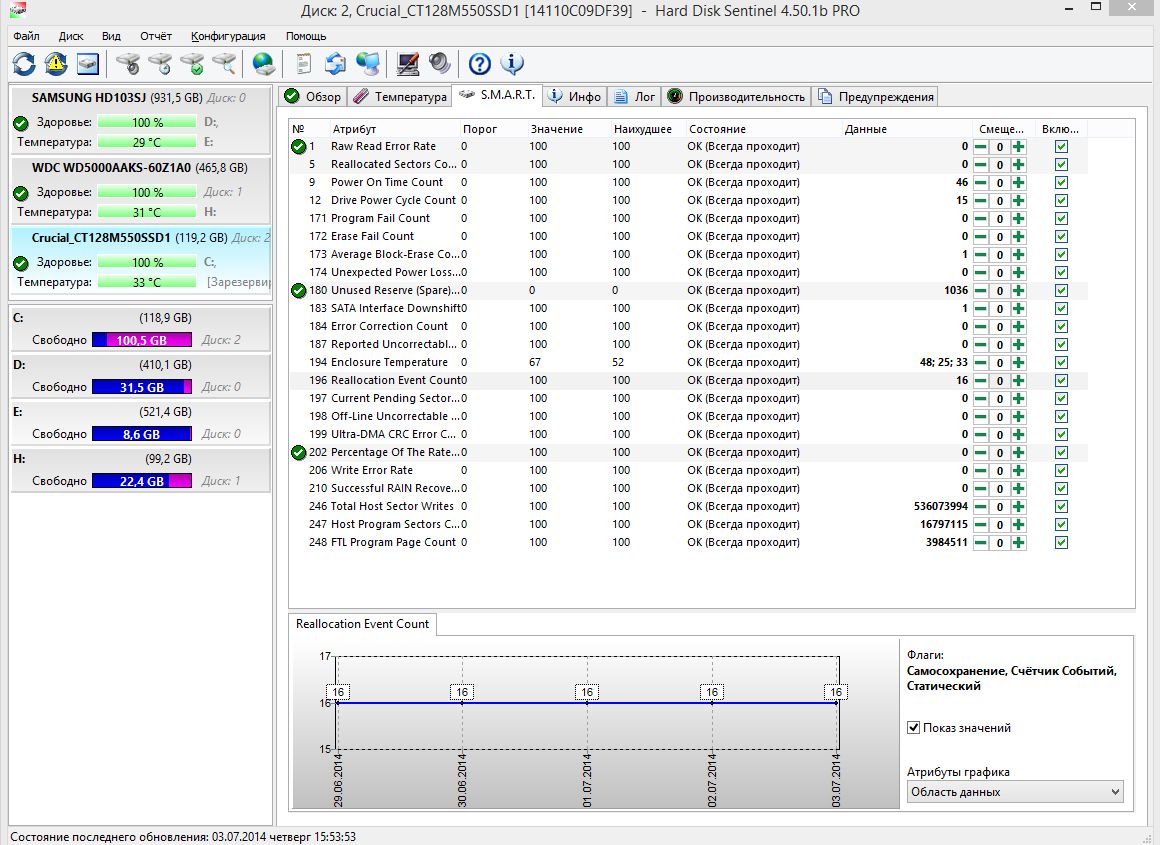Click the speaker icon in toolbar
1160x845 pixels.
[x=439, y=64]
